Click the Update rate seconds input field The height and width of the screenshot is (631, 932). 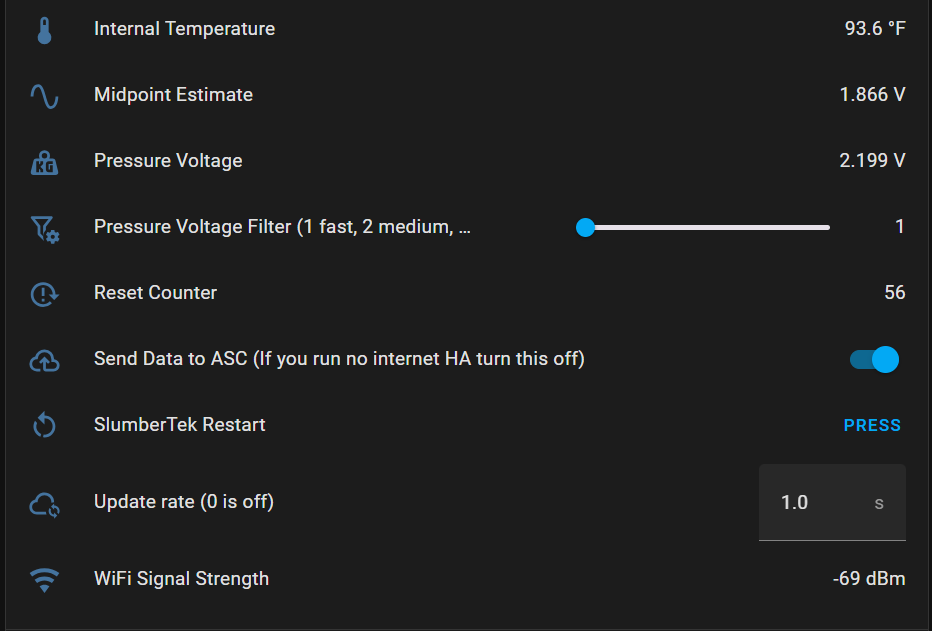(832, 503)
